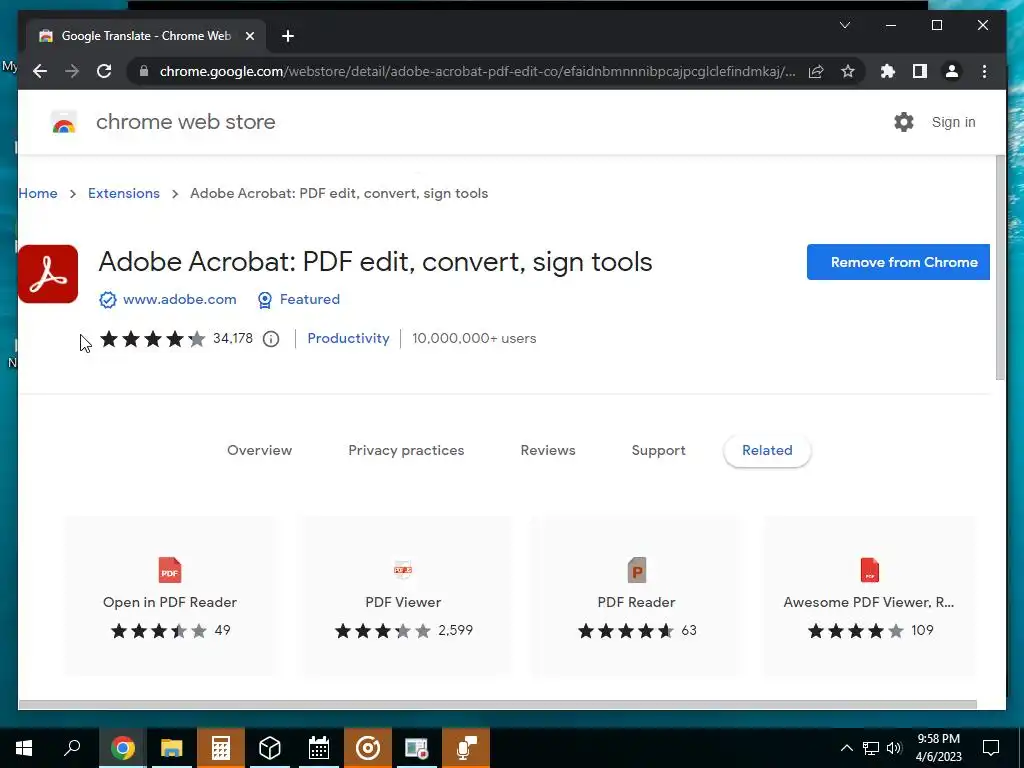The image size is (1024, 768).
Task: Open the Calculator taskbar app
Action: [x=221, y=748]
